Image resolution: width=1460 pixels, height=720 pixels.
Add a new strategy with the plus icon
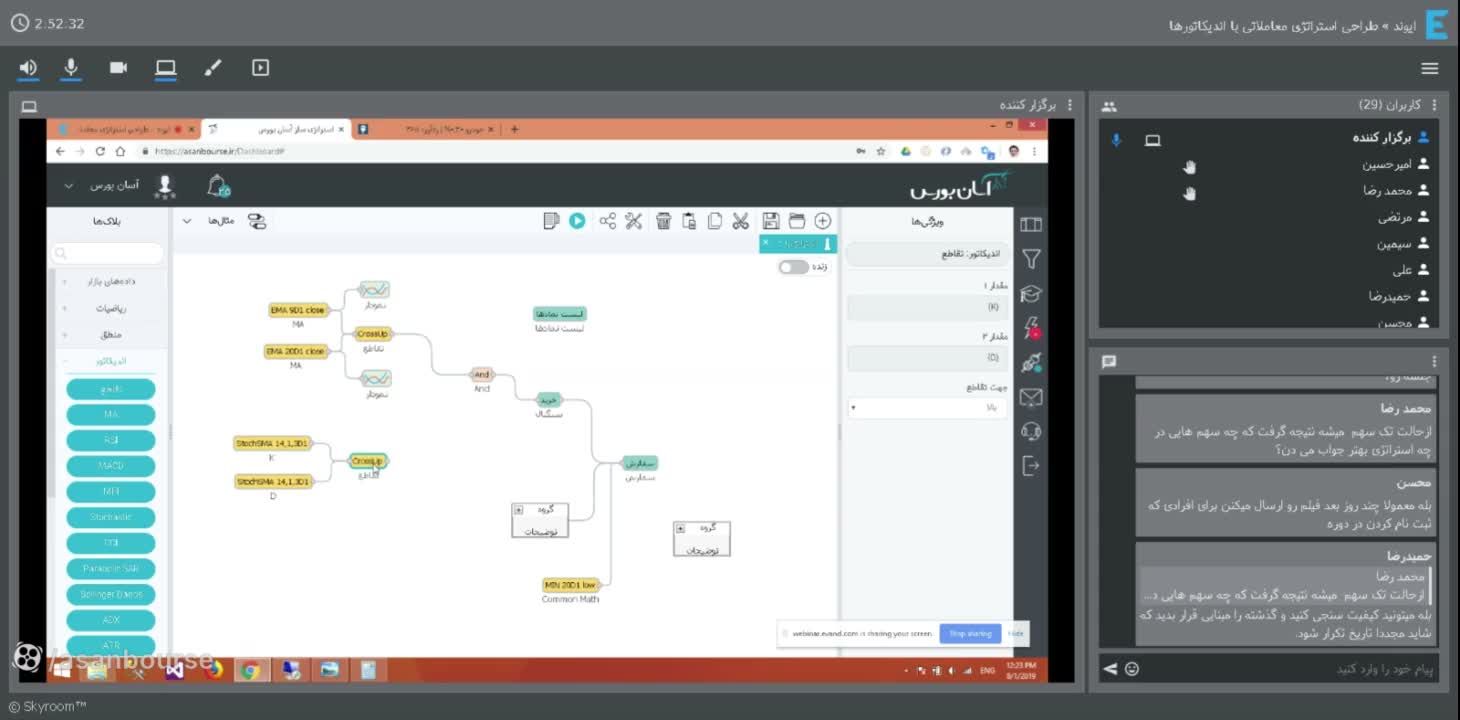[x=822, y=221]
